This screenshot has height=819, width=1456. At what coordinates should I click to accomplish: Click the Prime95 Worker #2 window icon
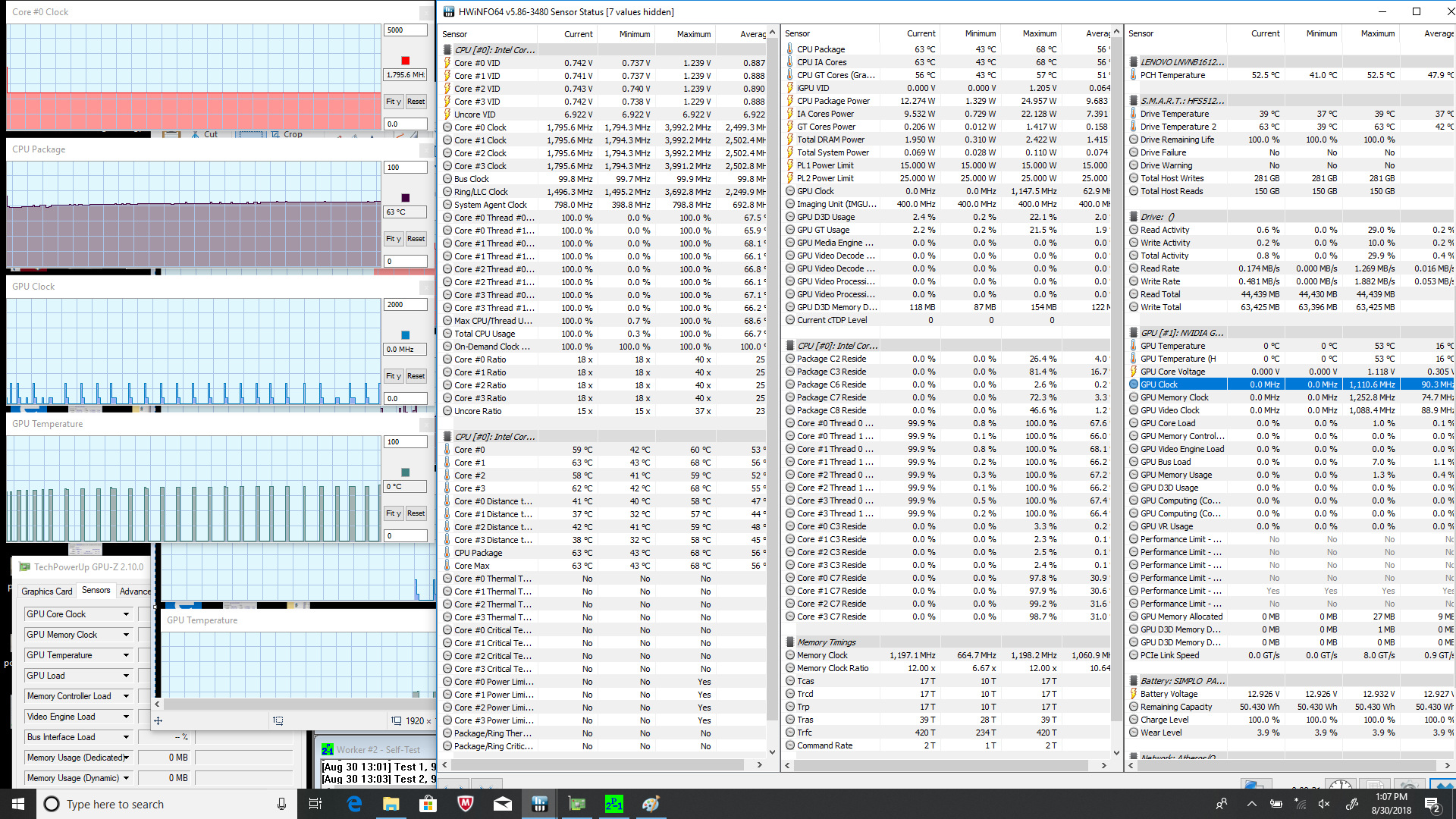tap(328, 749)
